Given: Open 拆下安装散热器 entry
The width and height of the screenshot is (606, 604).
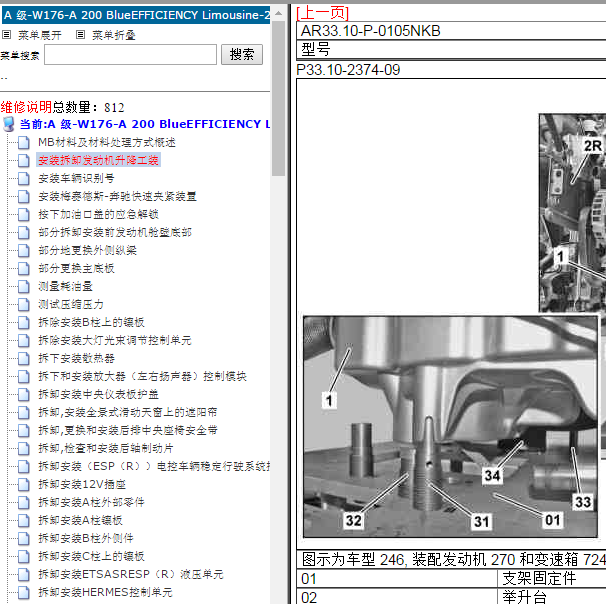Looking at the screenshot, I should [76, 359].
